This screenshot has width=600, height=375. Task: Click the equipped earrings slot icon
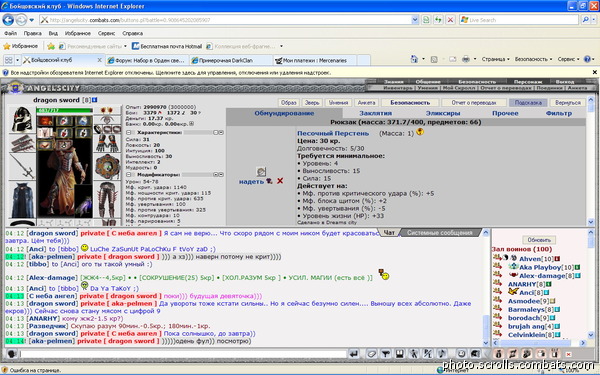click(107, 111)
